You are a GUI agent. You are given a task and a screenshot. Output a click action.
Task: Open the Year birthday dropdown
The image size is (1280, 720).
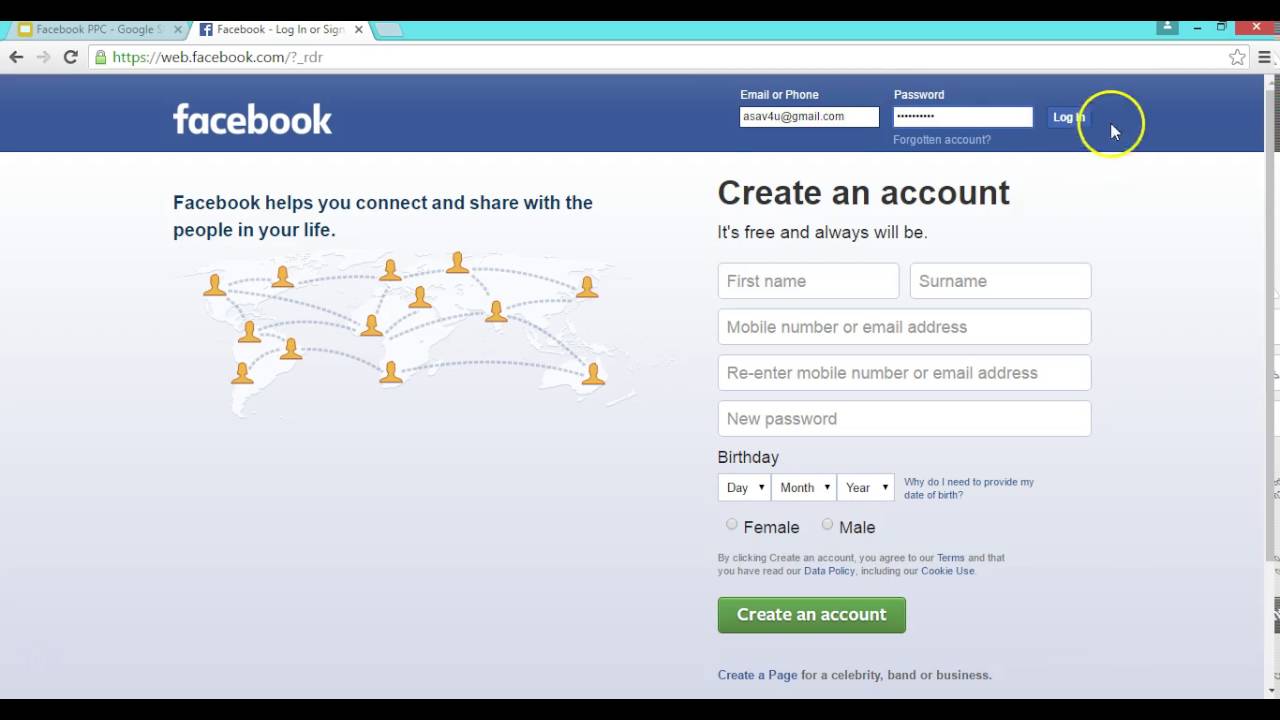tap(865, 487)
